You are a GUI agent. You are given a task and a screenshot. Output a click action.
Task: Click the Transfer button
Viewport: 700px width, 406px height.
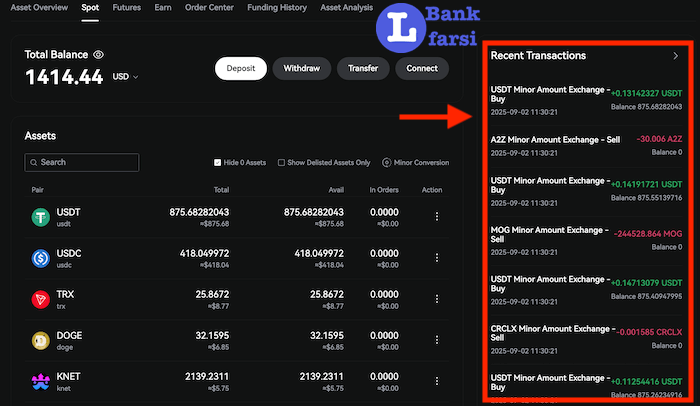point(362,68)
